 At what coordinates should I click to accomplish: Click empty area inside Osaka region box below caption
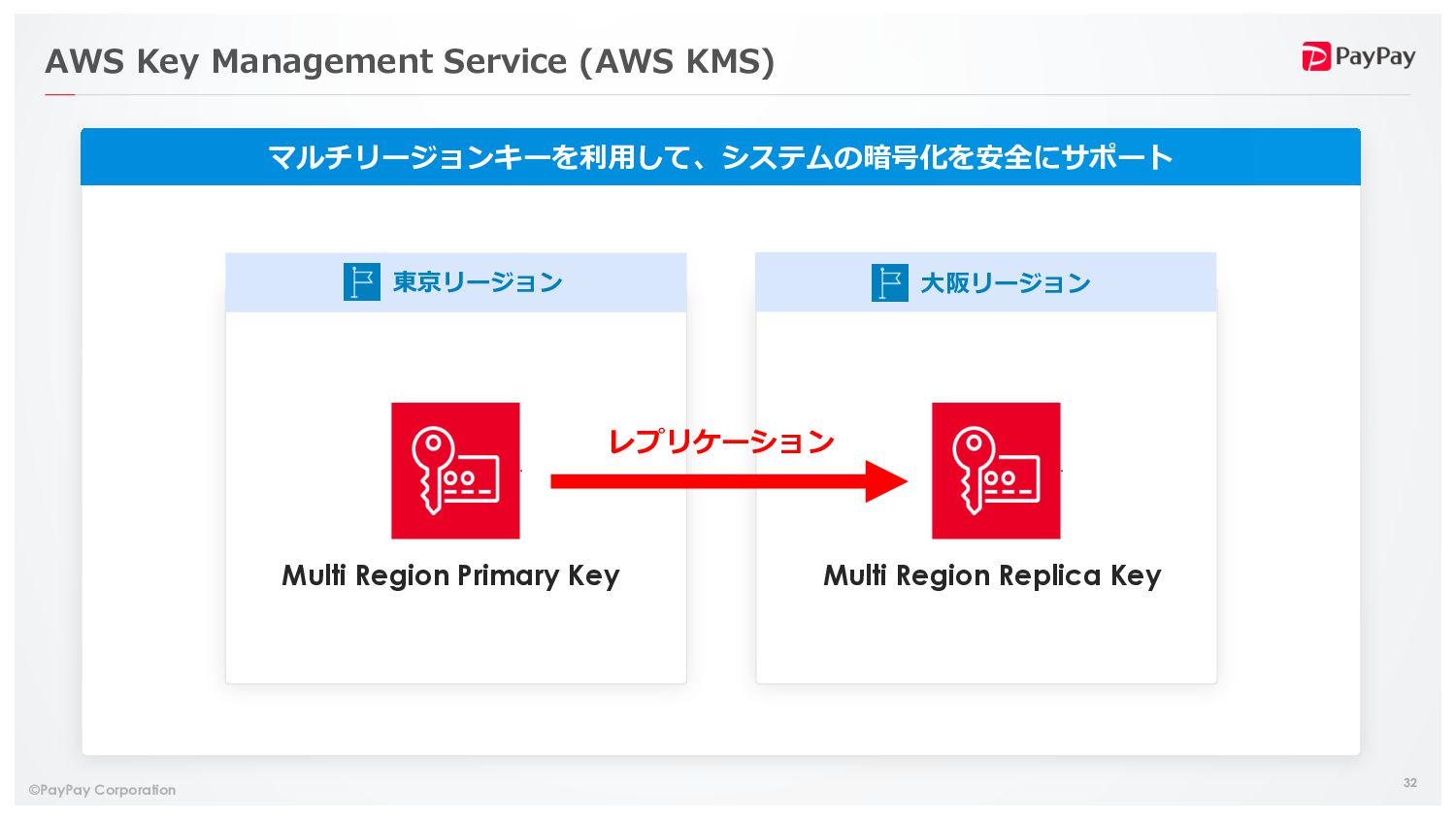(x=986, y=640)
